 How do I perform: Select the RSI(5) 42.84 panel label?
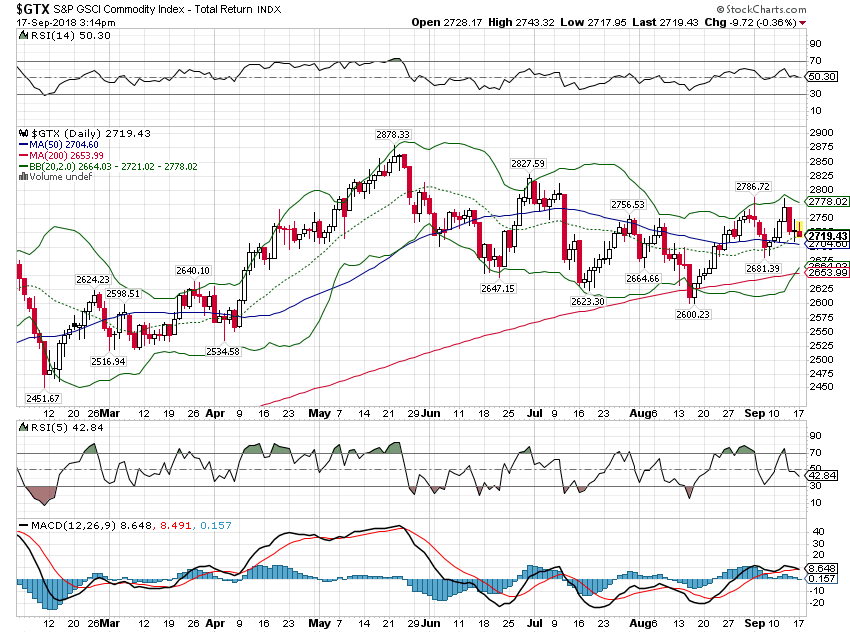67,428
